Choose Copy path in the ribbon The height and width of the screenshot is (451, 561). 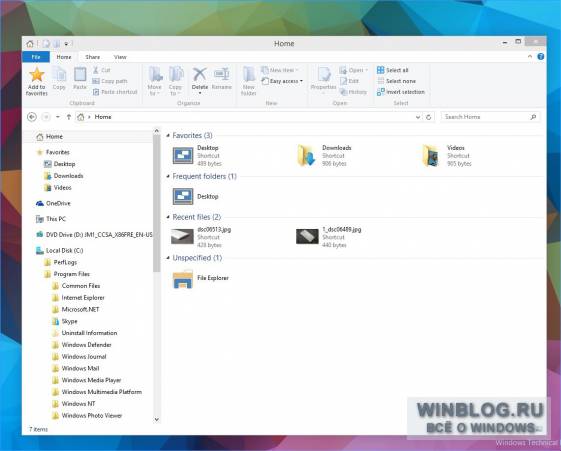(x=109, y=81)
